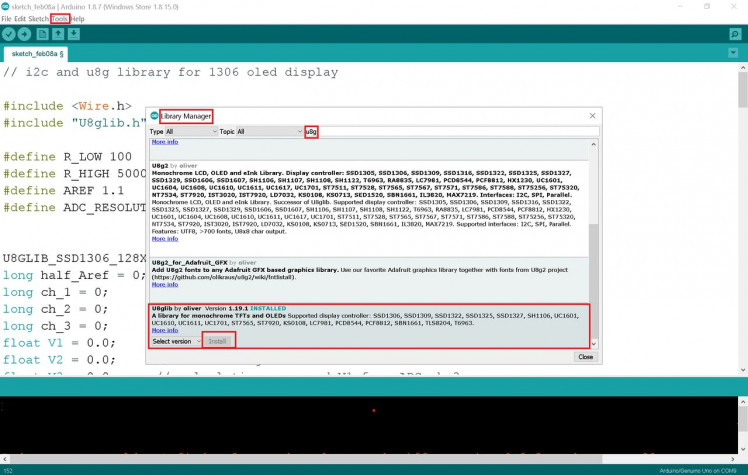This screenshot has height=475, width=748.
Task: Select the sketch_feb08a tab
Action: 36,54
